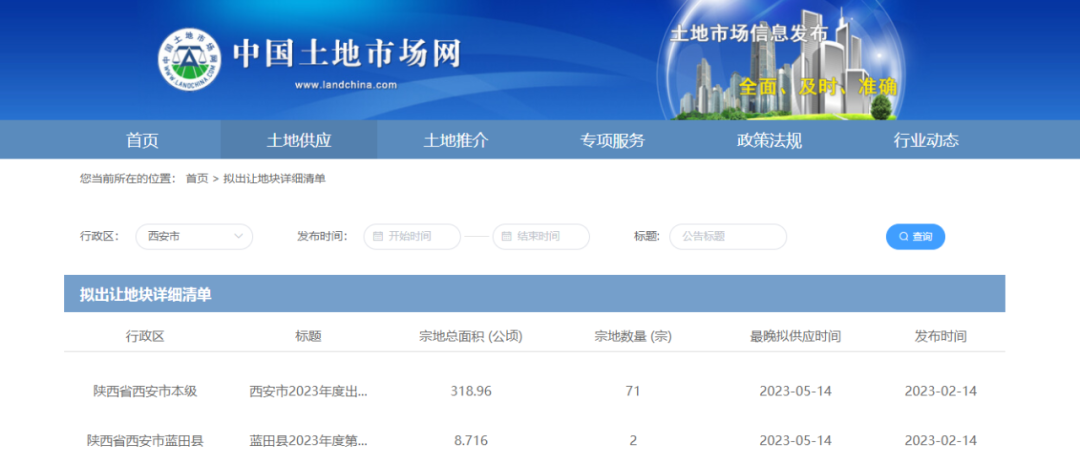Click the 结束时间 end date field

[541, 236]
